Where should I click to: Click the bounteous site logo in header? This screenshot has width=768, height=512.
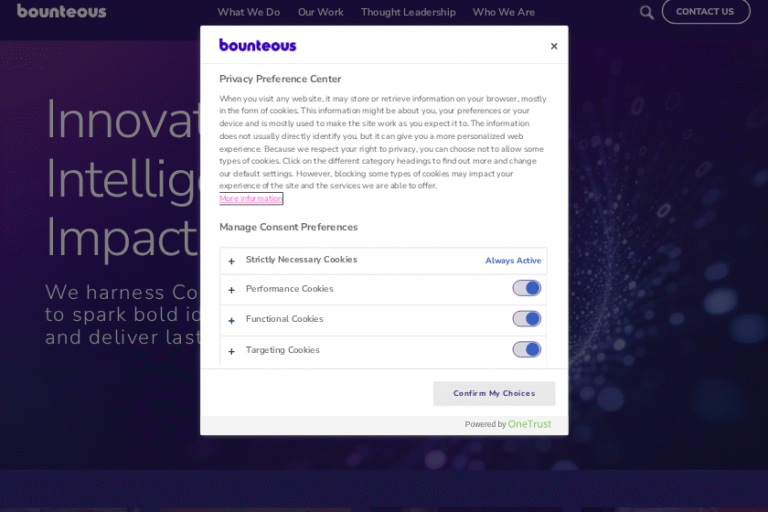point(61,12)
